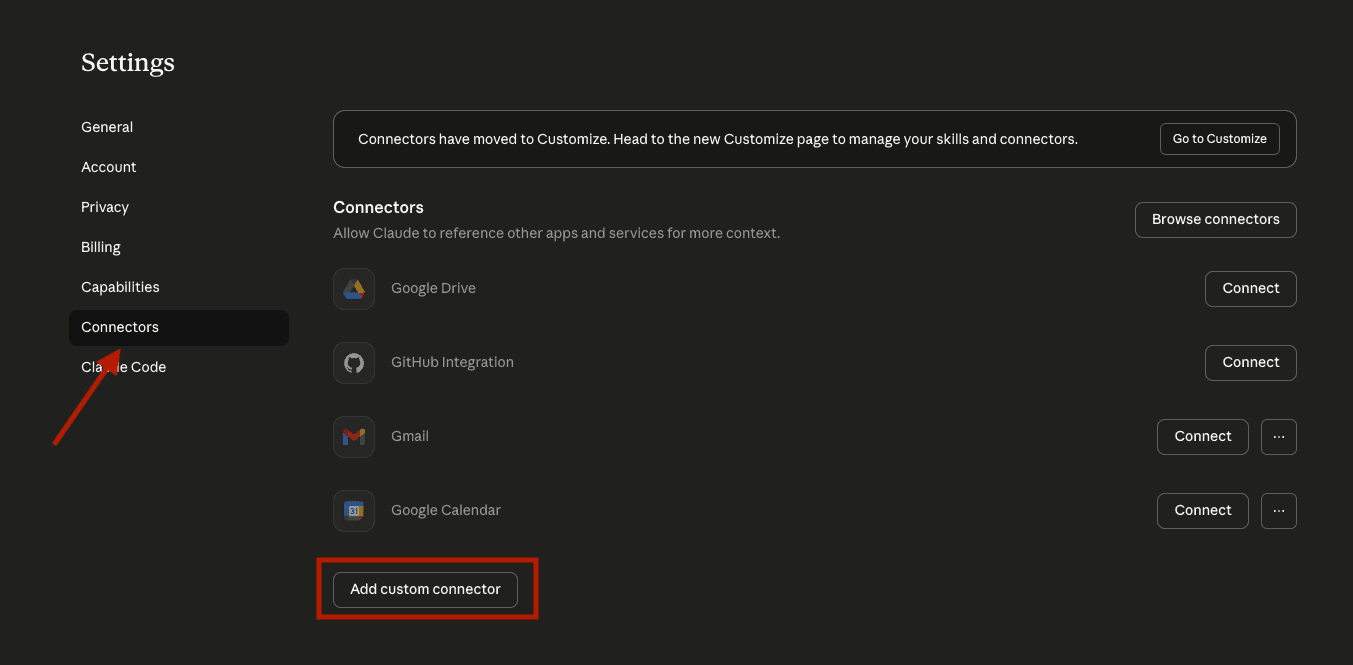This screenshot has width=1353, height=665.
Task: Switch to the Account settings section
Action: coord(108,167)
